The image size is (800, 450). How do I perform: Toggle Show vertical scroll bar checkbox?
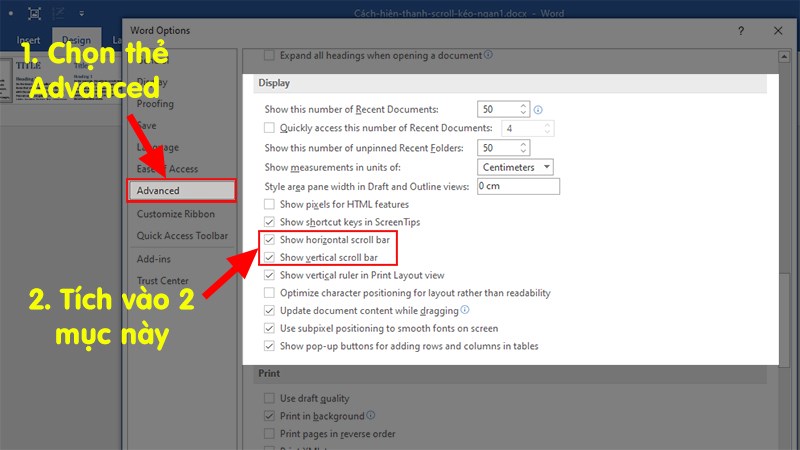click(269, 258)
